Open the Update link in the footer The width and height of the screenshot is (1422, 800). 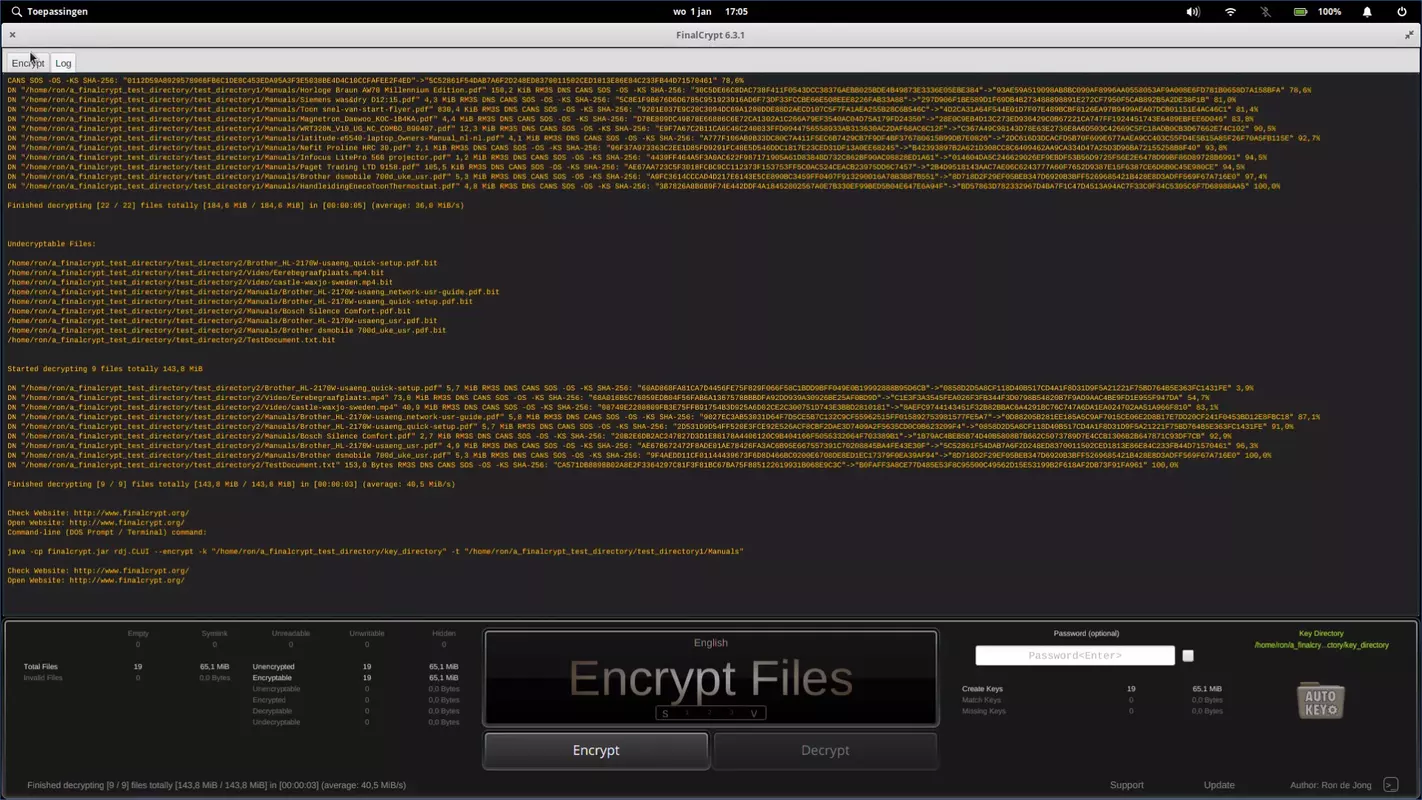click(1219, 785)
